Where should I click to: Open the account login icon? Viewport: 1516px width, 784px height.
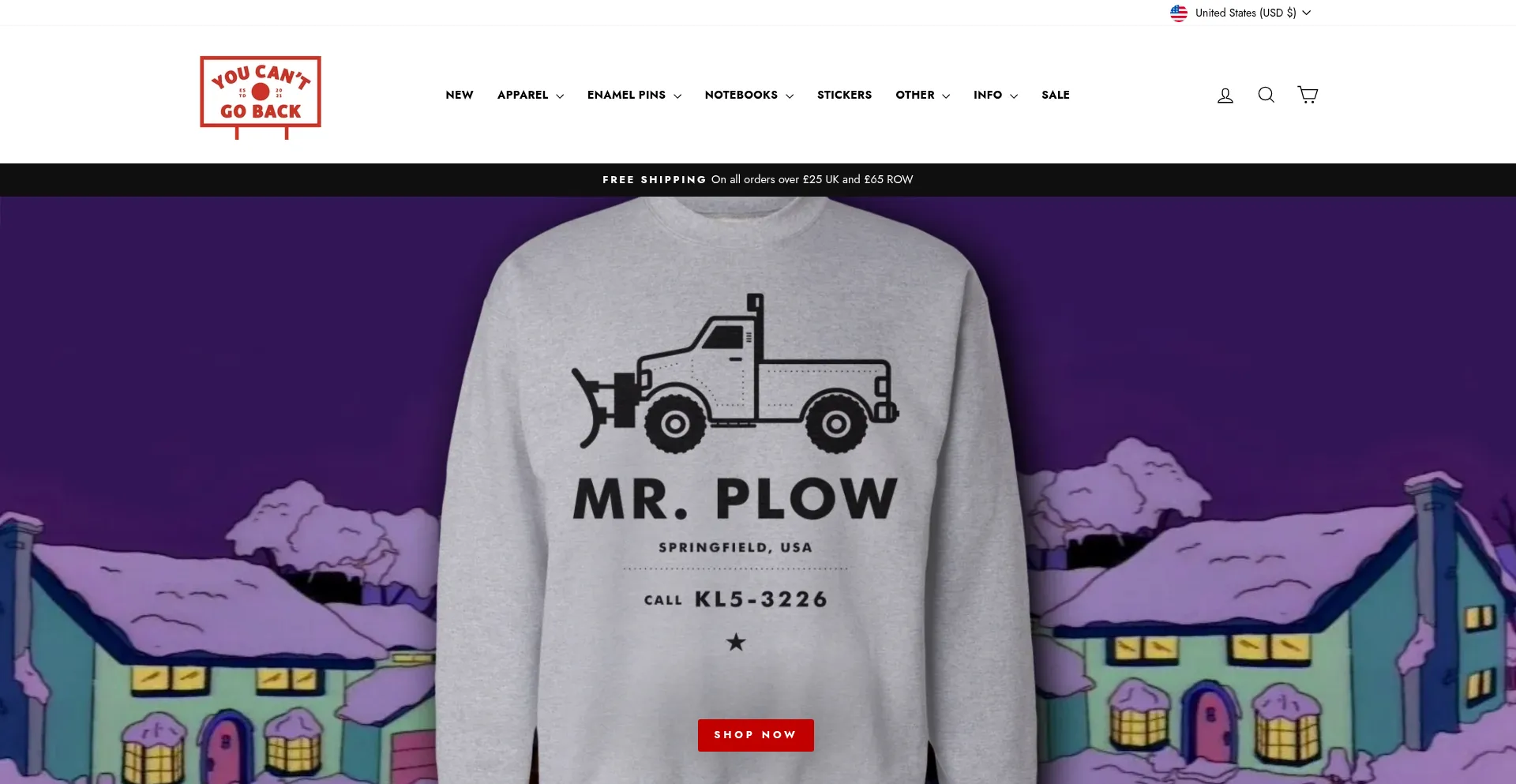point(1225,96)
